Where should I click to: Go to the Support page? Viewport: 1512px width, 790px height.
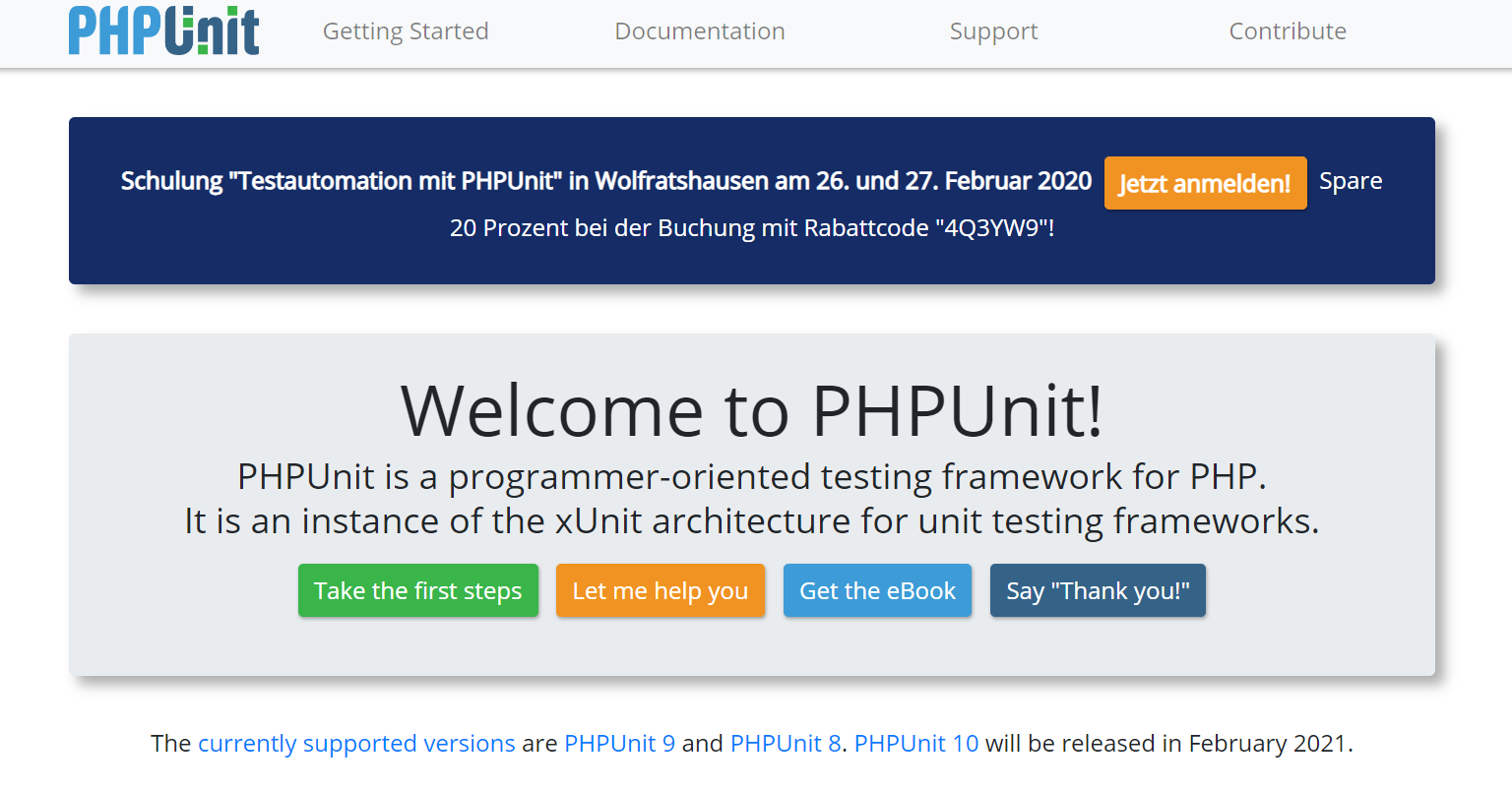993,31
